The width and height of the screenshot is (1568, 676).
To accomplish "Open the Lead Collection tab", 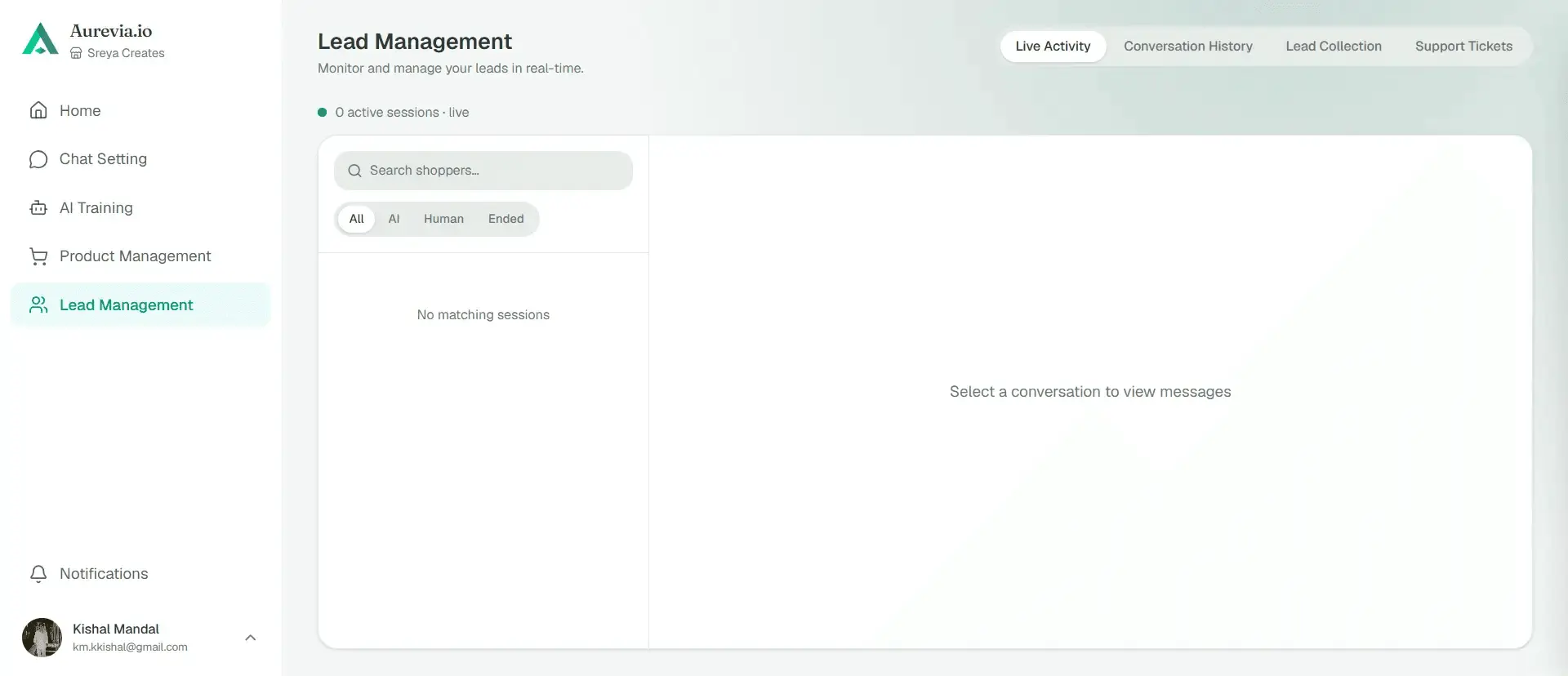I will pos(1334,47).
